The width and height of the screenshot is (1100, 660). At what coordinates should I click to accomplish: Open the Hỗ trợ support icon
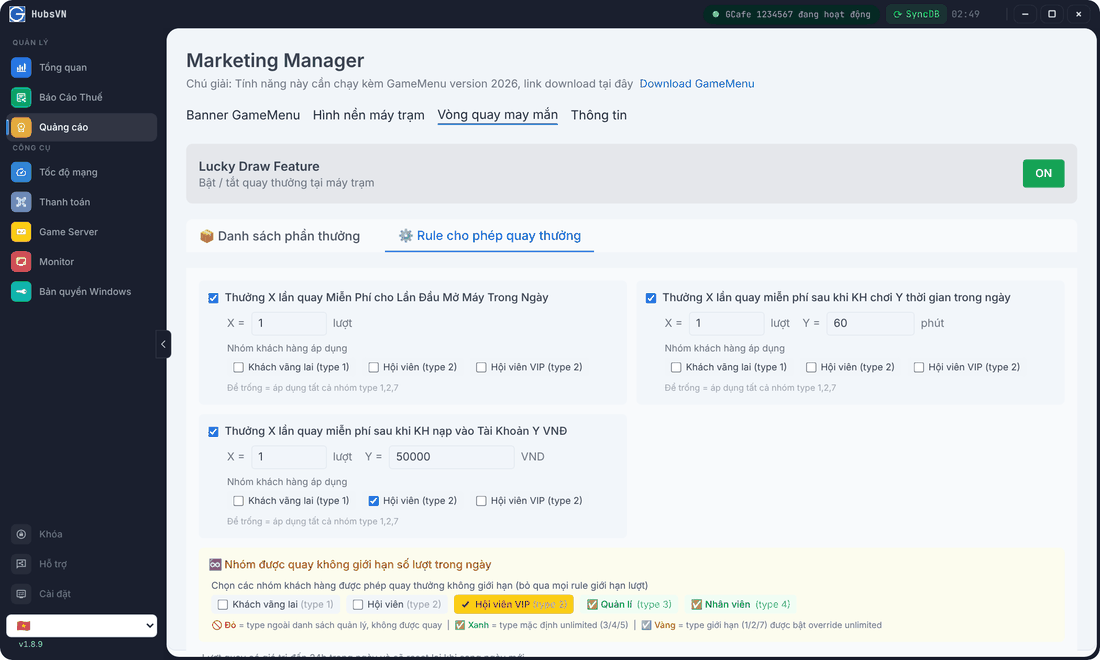(21, 564)
